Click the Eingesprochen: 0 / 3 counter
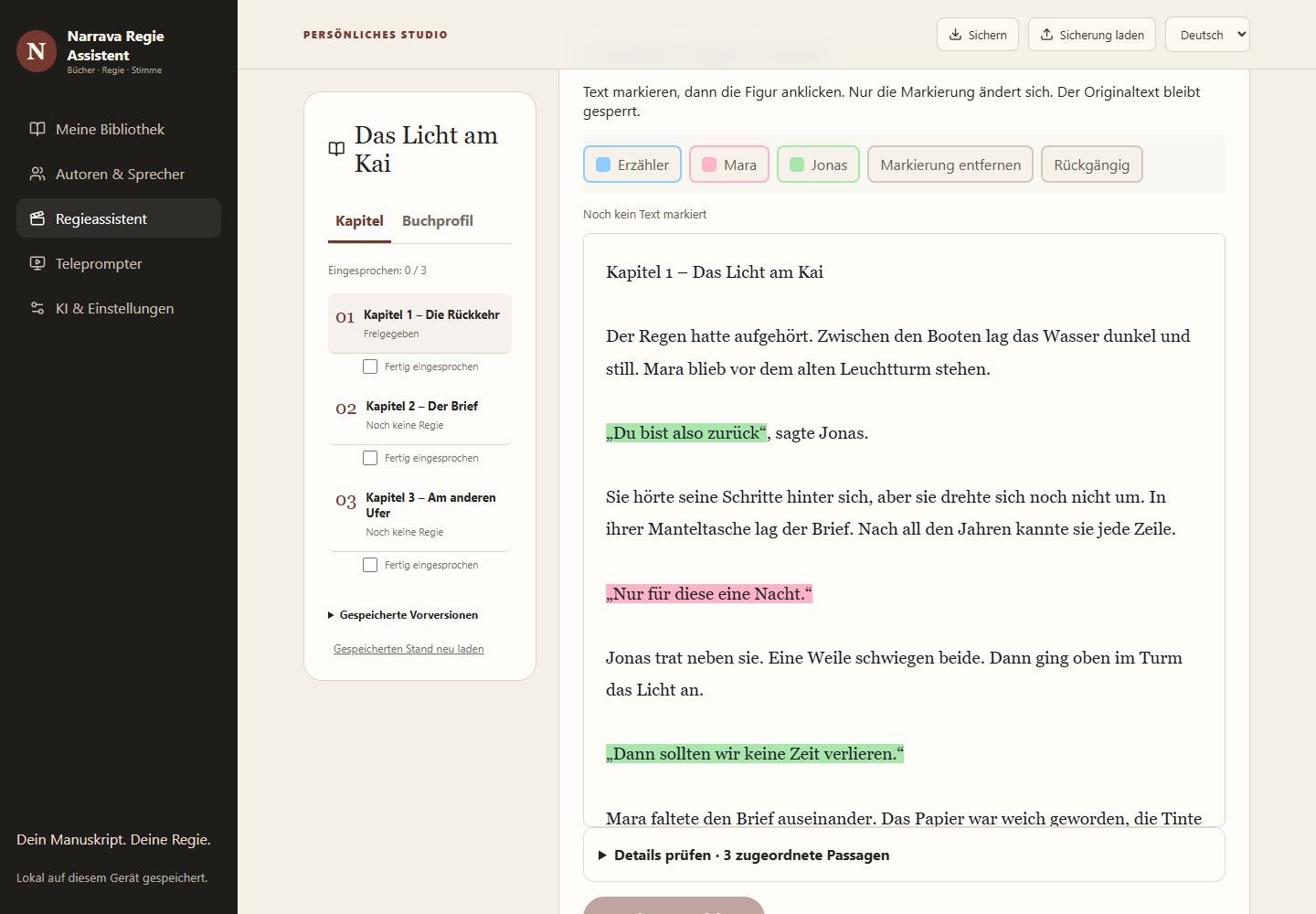This screenshot has width=1316, height=914. (377, 271)
